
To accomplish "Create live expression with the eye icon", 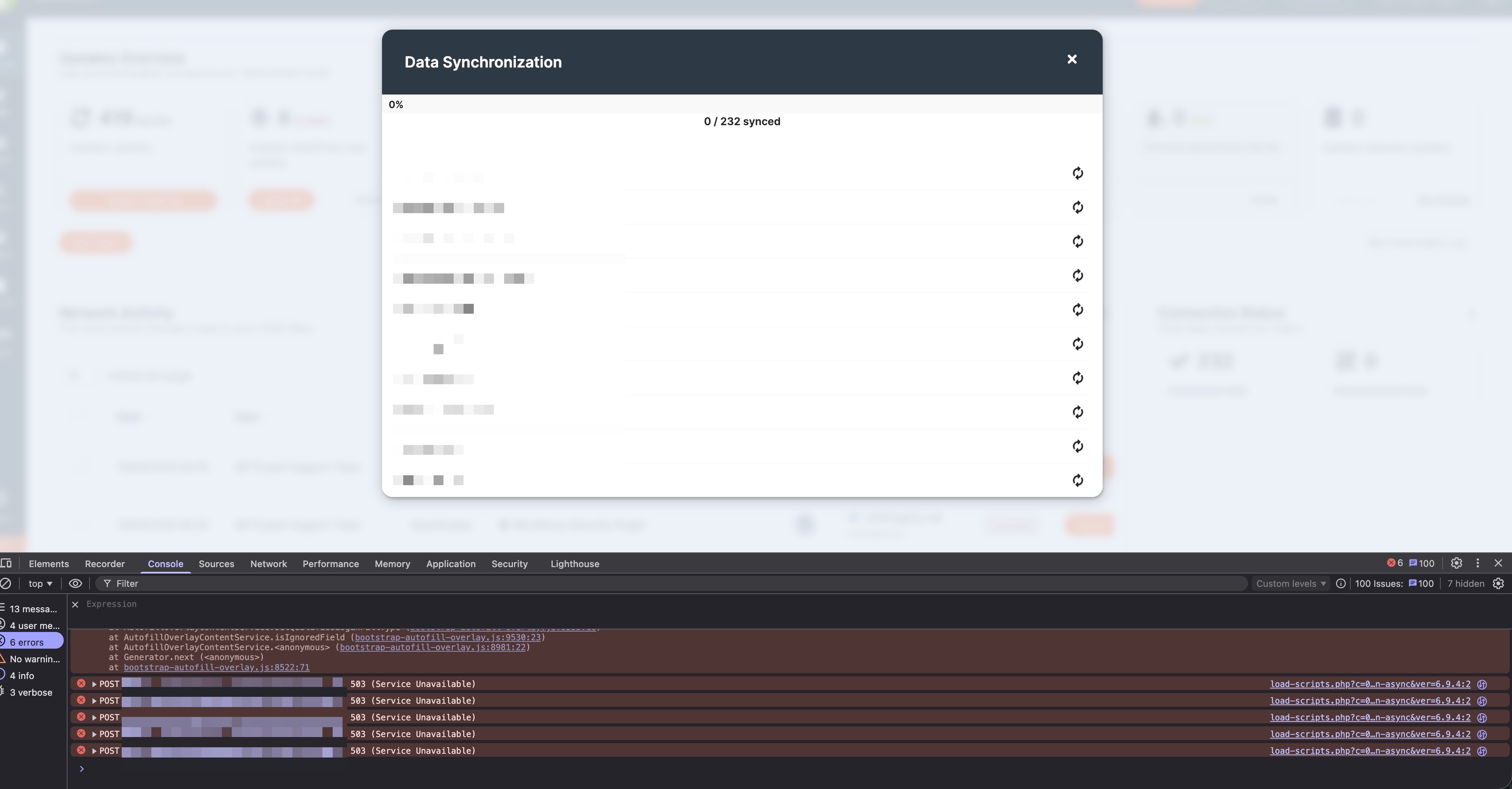I will (75, 583).
